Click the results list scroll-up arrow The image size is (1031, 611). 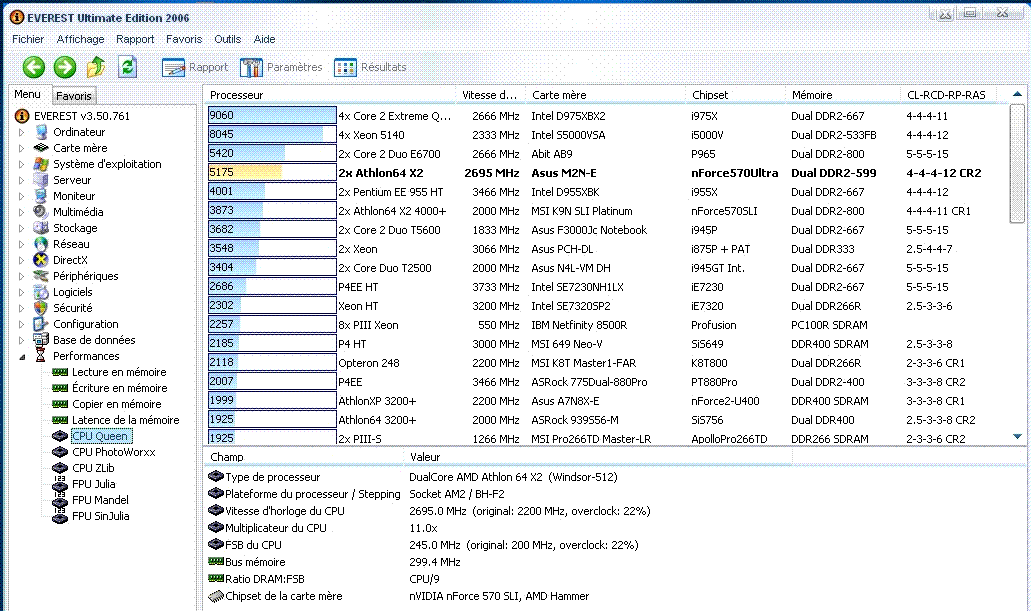1017,95
